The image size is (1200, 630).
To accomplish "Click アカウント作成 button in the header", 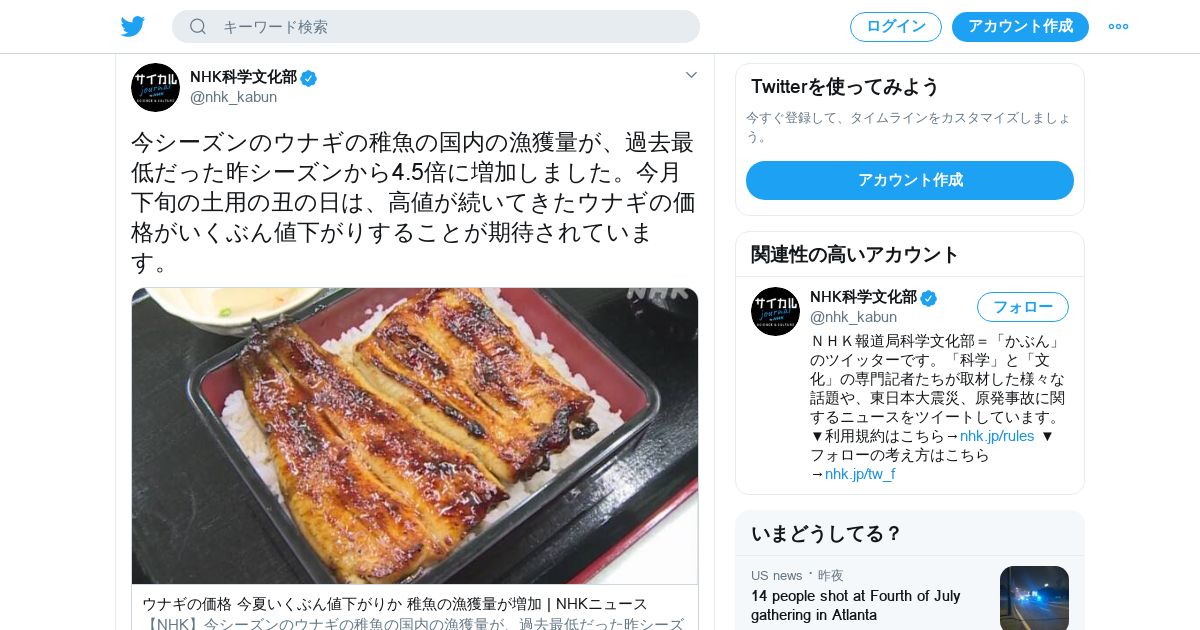I will tap(1020, 26).
